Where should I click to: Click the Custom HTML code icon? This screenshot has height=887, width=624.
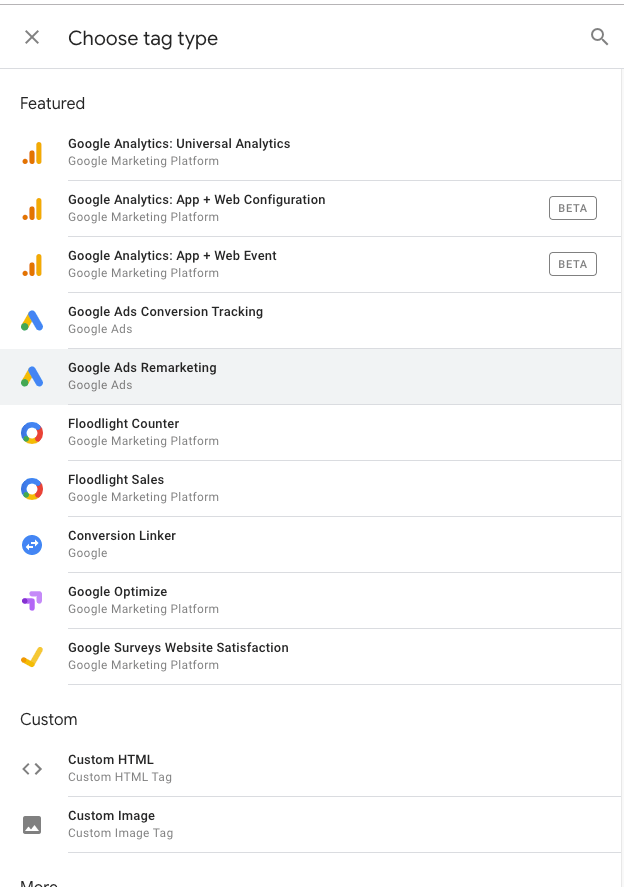tap(32, 768)
